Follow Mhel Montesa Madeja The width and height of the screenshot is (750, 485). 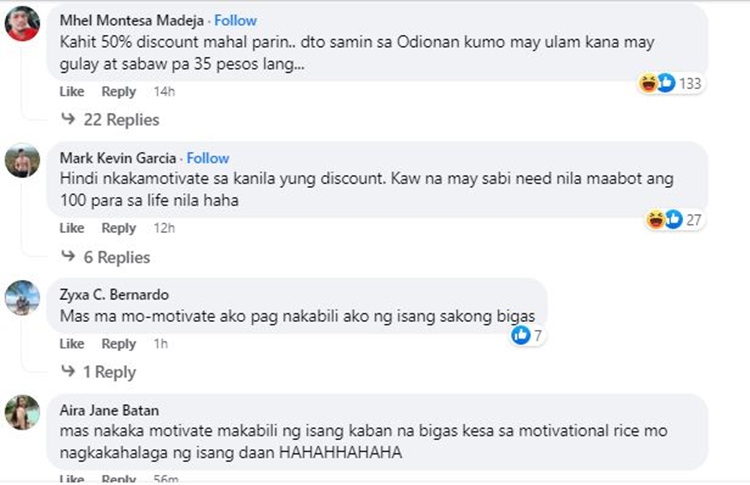click(235, 20)
